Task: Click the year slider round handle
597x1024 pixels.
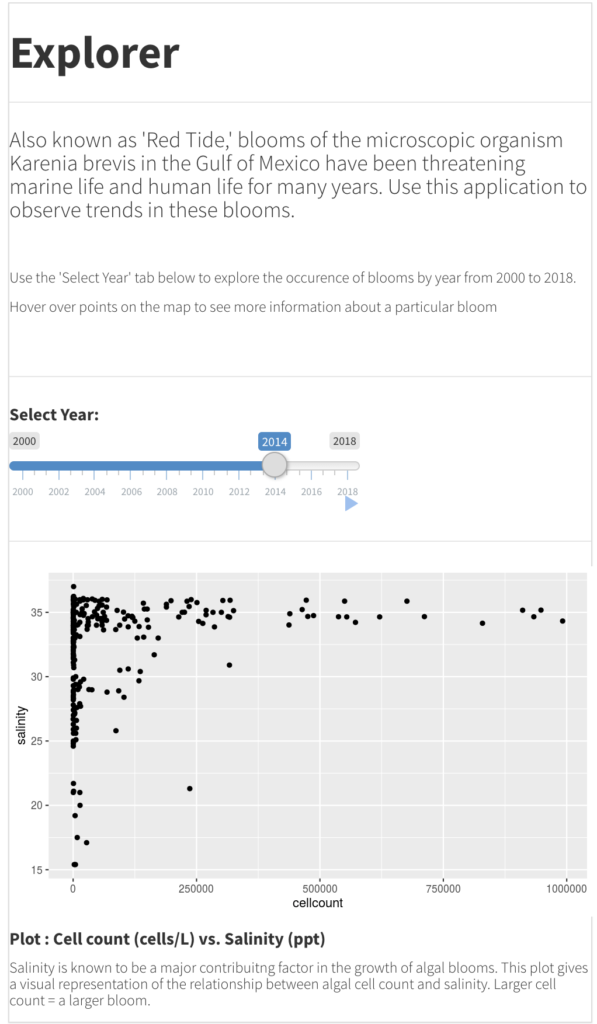Action: [274, 465]
